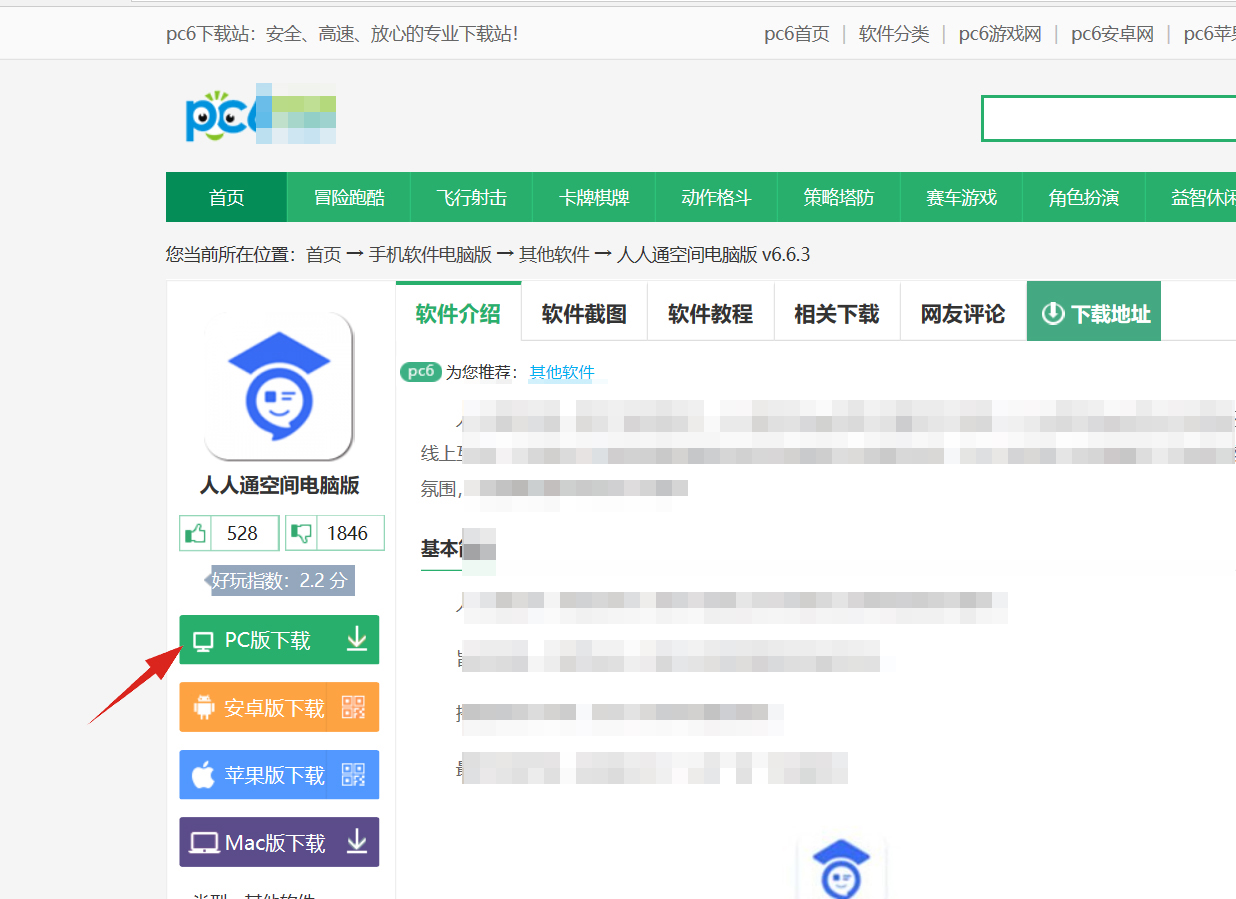Open the 人人通空间 app icon image
Screen dimensions: 1236x899
tap(279, 386)
